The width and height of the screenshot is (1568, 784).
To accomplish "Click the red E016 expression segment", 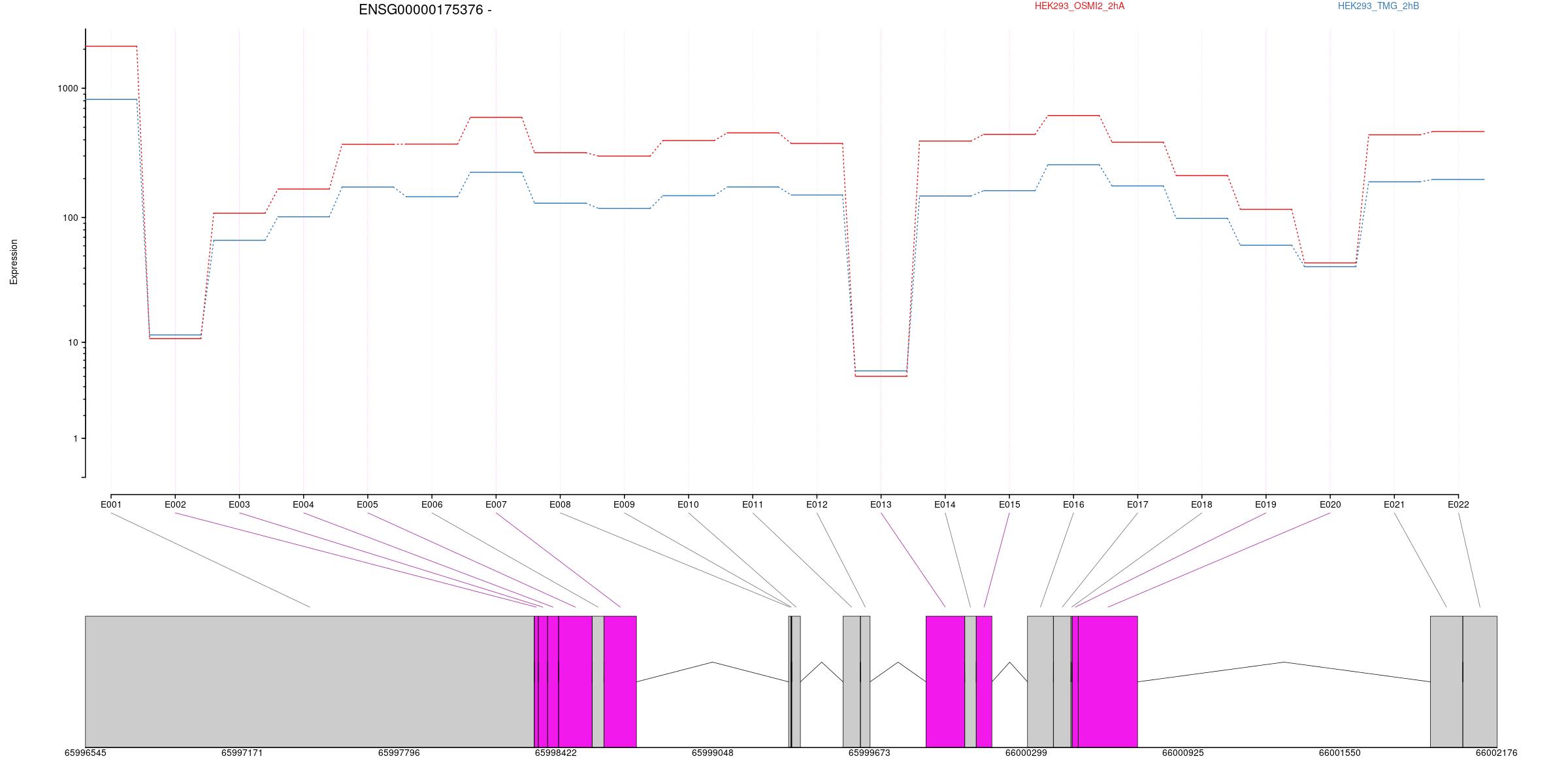I will (1073, 116).
